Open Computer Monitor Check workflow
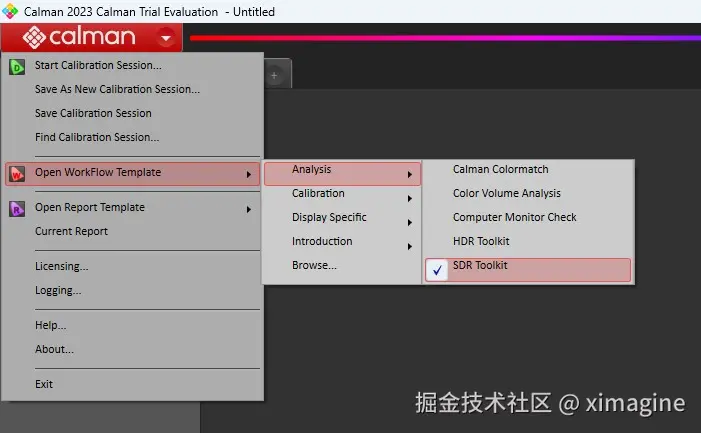Screen dimensions: 701x433 click(x=515, y=218)
